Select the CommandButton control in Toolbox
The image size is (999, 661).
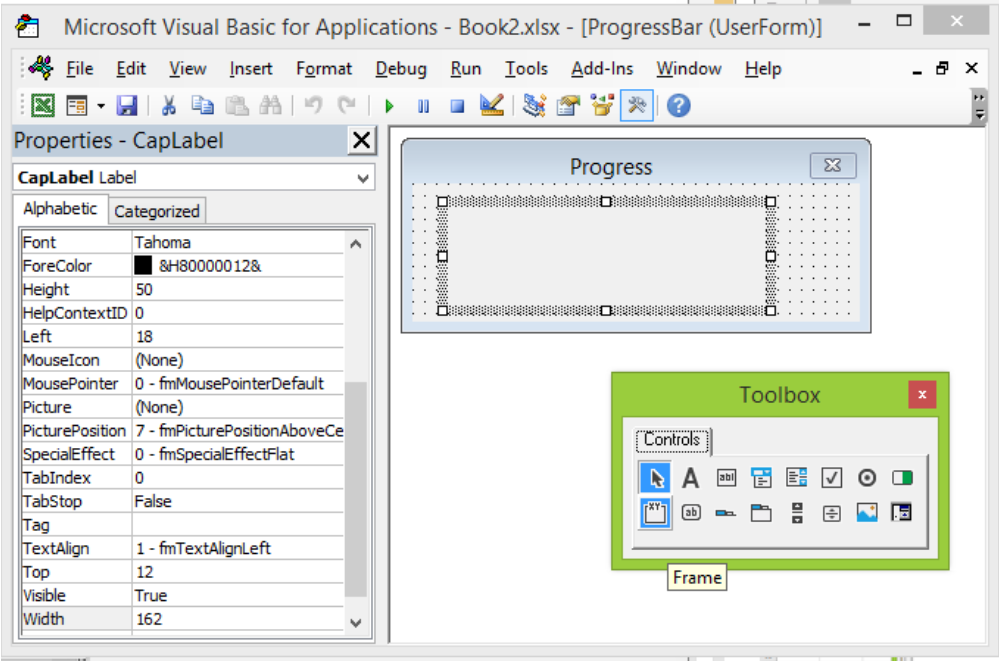pos(691,512)
